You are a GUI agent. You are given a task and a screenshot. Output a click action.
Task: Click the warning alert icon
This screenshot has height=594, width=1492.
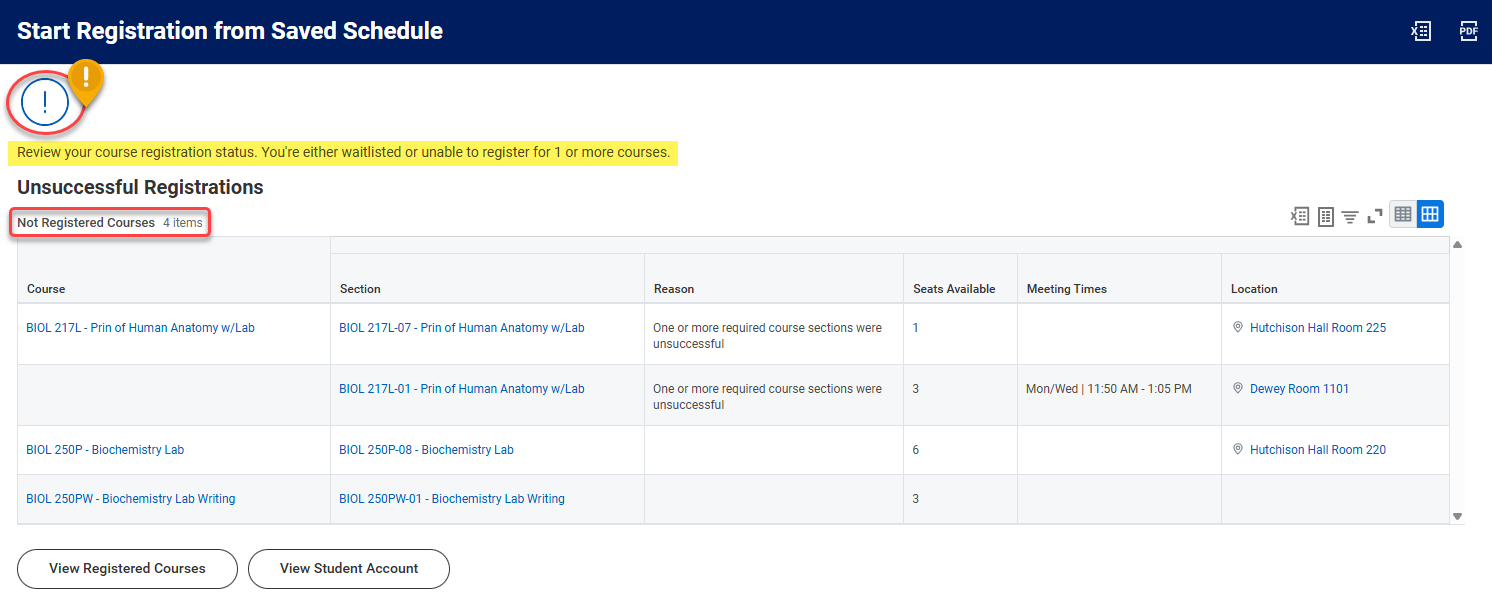[44, 101]
